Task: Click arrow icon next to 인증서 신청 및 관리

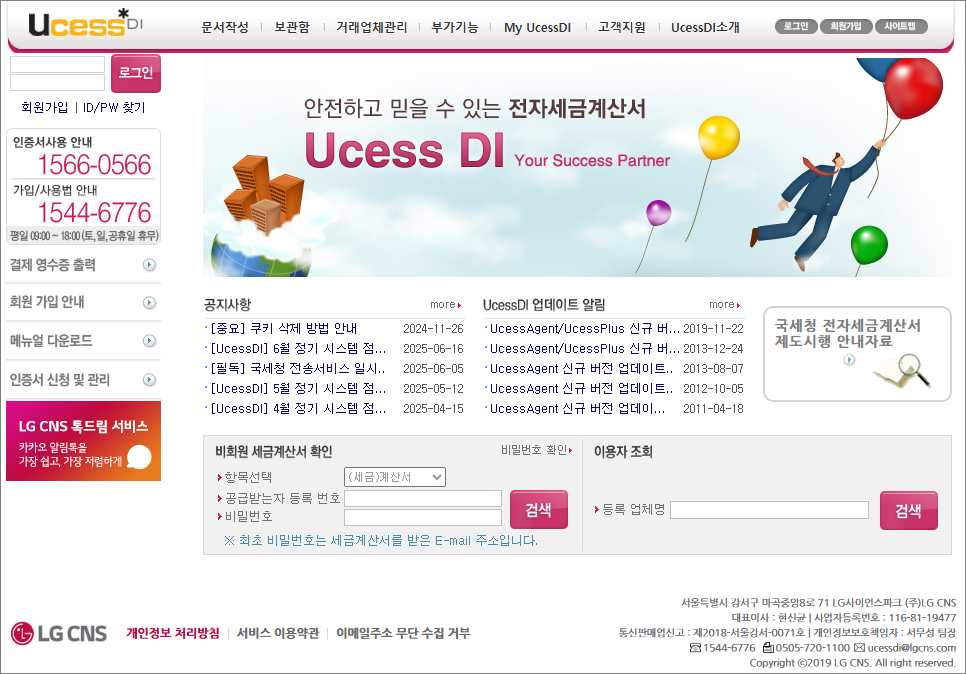Action: click(149, 380)
